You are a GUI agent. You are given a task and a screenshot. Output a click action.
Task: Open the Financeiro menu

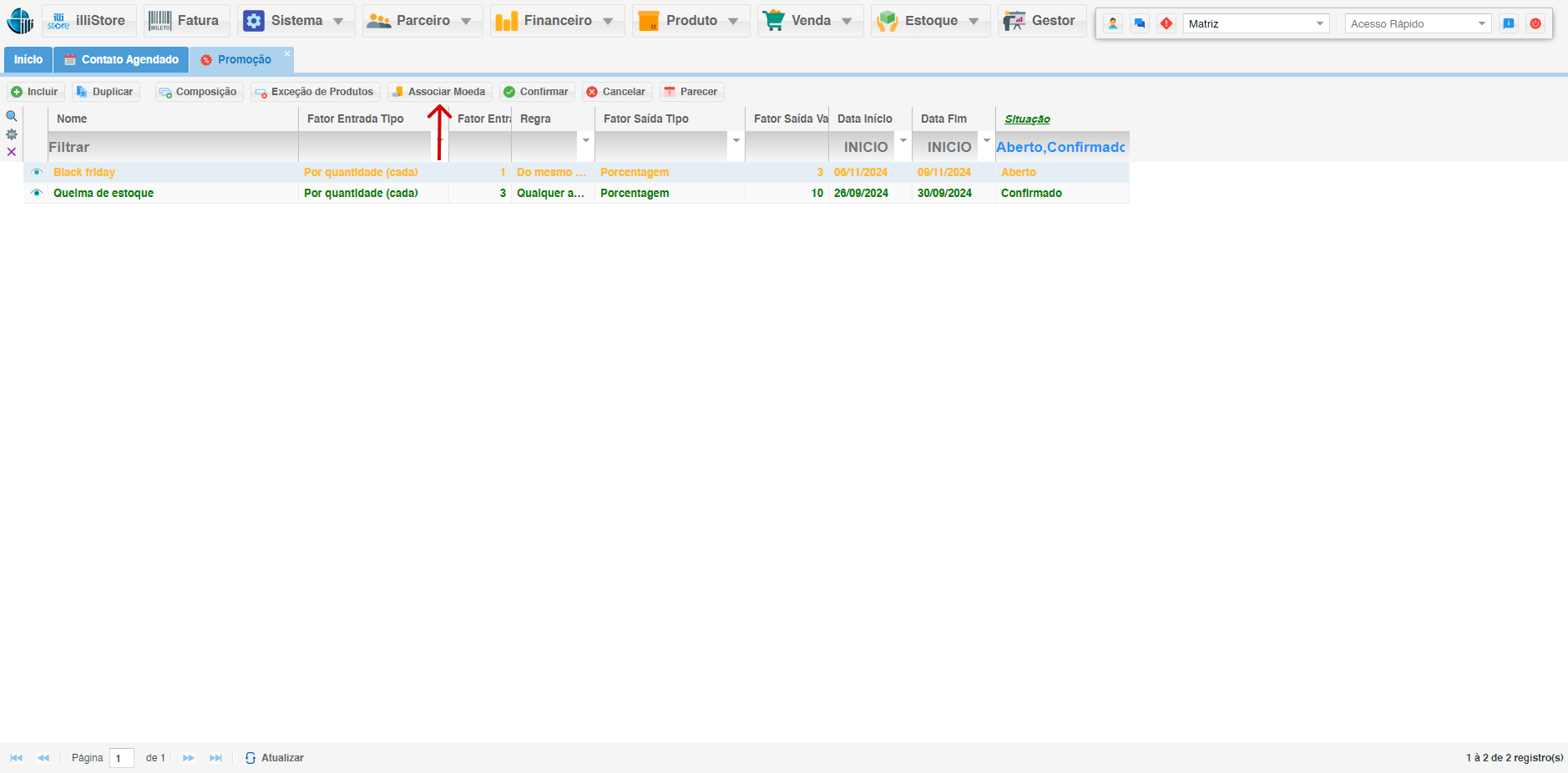click(x=557, y=21)
